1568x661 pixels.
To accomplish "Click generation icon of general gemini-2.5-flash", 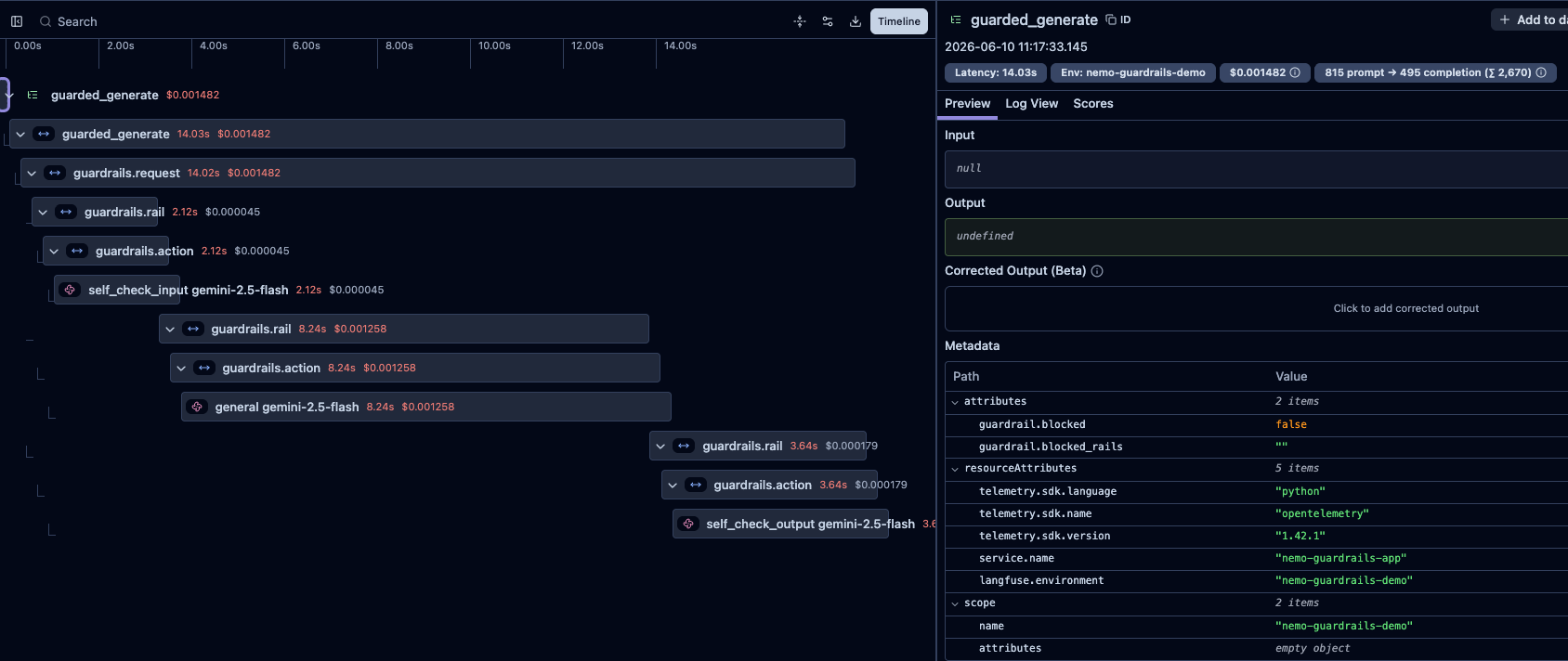I will pyautogui.click(x=197, y=407).
